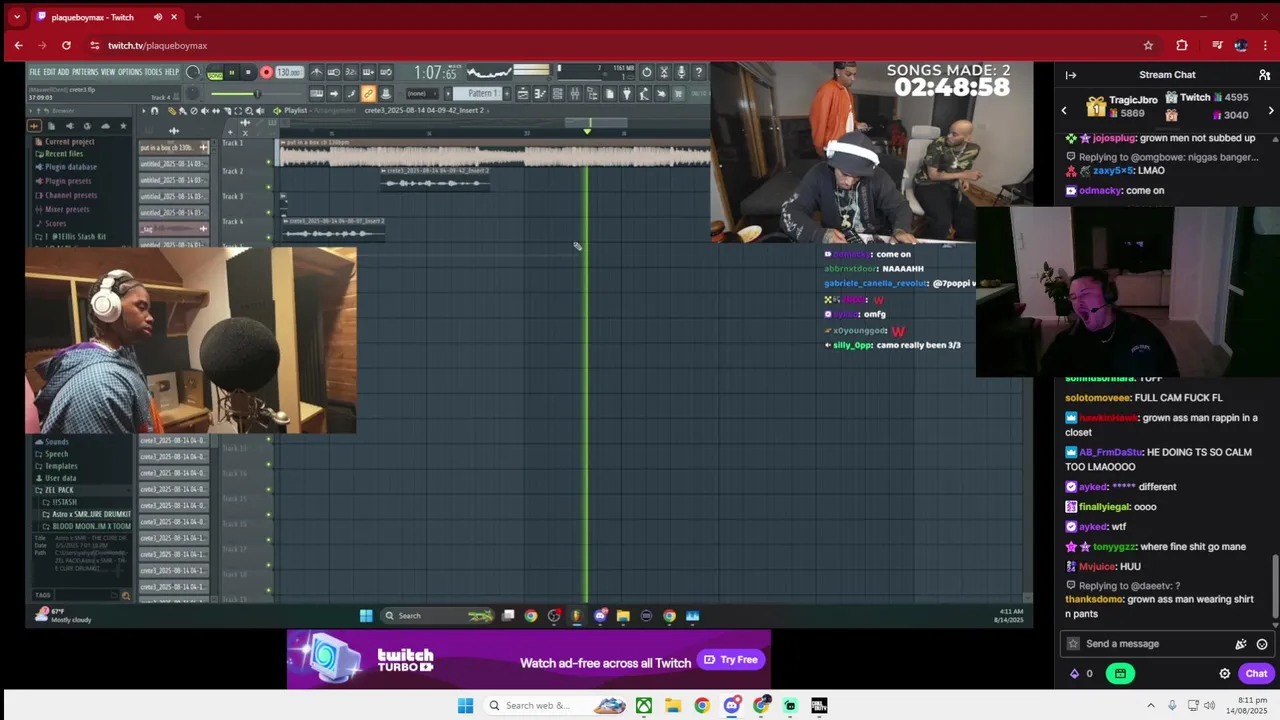Open chat settings gear
This screenshot has height=720, width=1280.
(1224, 674)
